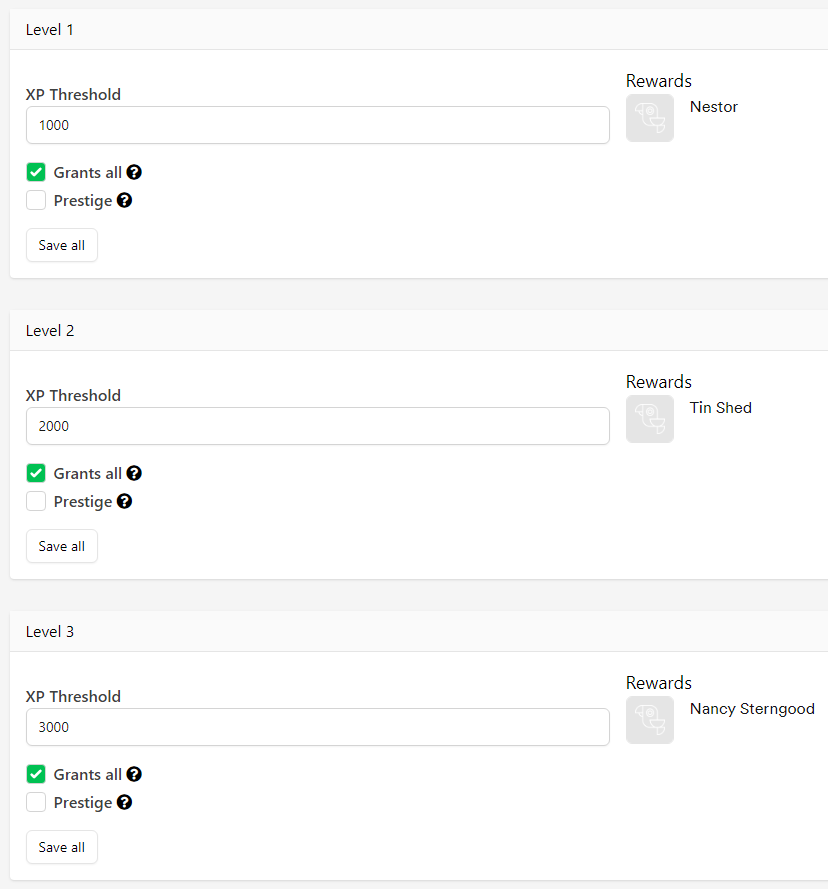Tick the Prestige checkbox in Level 3
Image resolution: width=828 pixels, height=889 pixels.
36,802
